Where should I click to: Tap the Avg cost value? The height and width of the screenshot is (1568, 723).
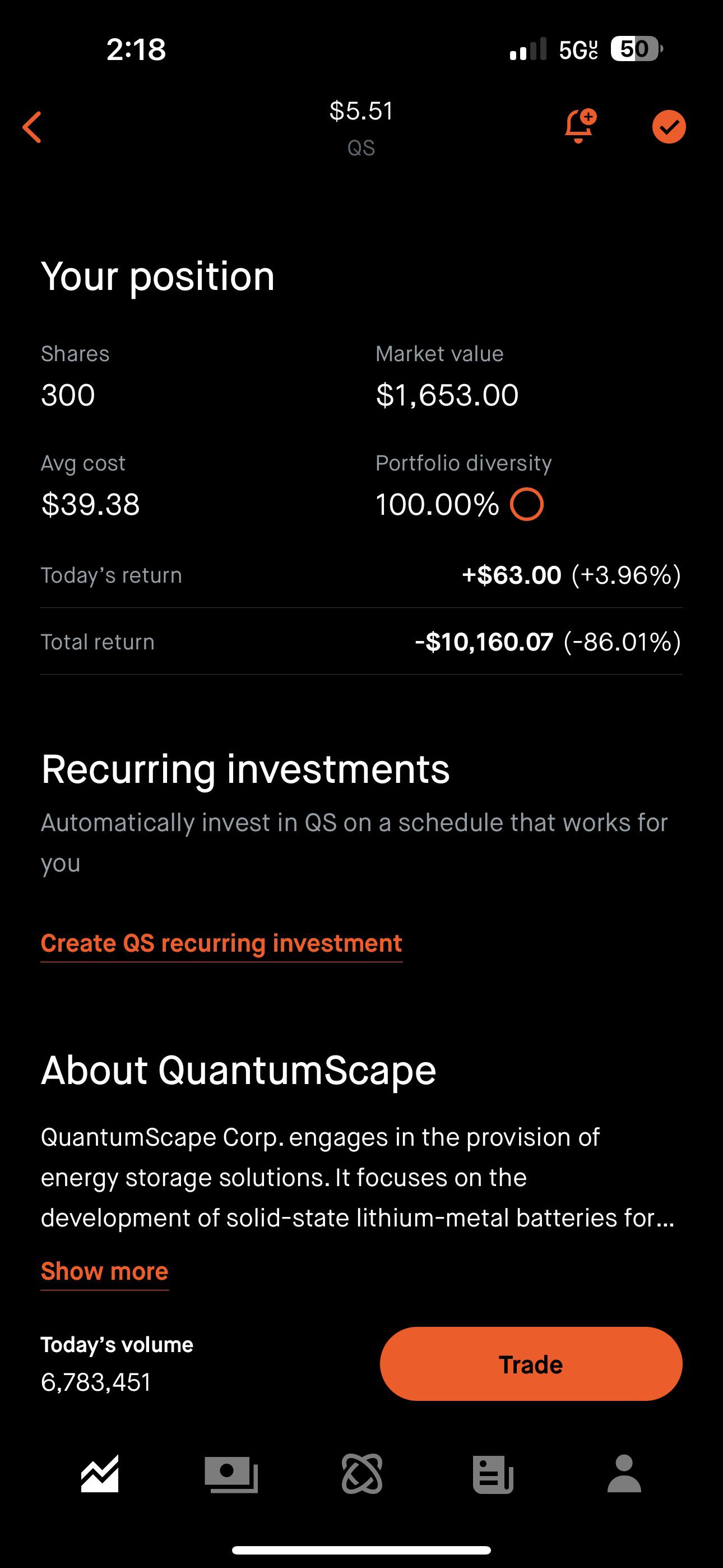pos(91,505)
